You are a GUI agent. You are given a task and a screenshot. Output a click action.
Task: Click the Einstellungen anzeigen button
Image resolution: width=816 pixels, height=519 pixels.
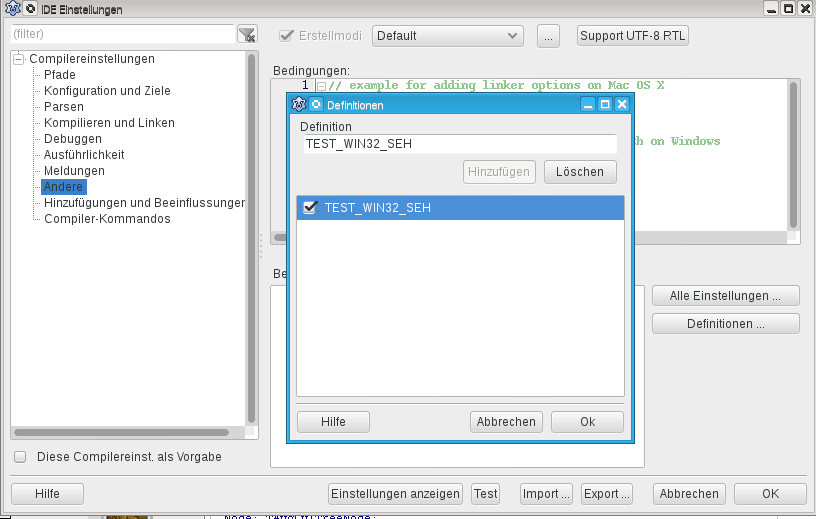coord(396,494)
